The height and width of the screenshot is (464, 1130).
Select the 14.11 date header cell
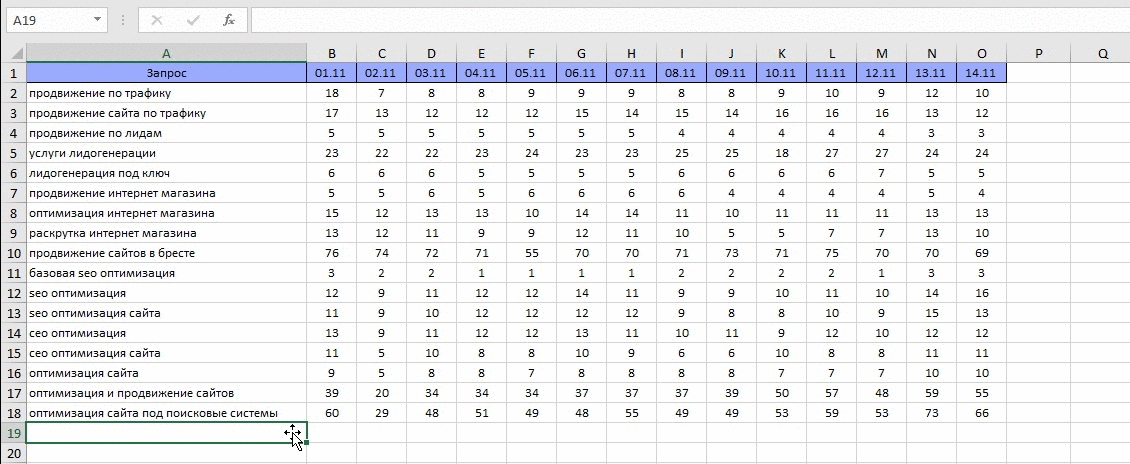click(982, 73)
